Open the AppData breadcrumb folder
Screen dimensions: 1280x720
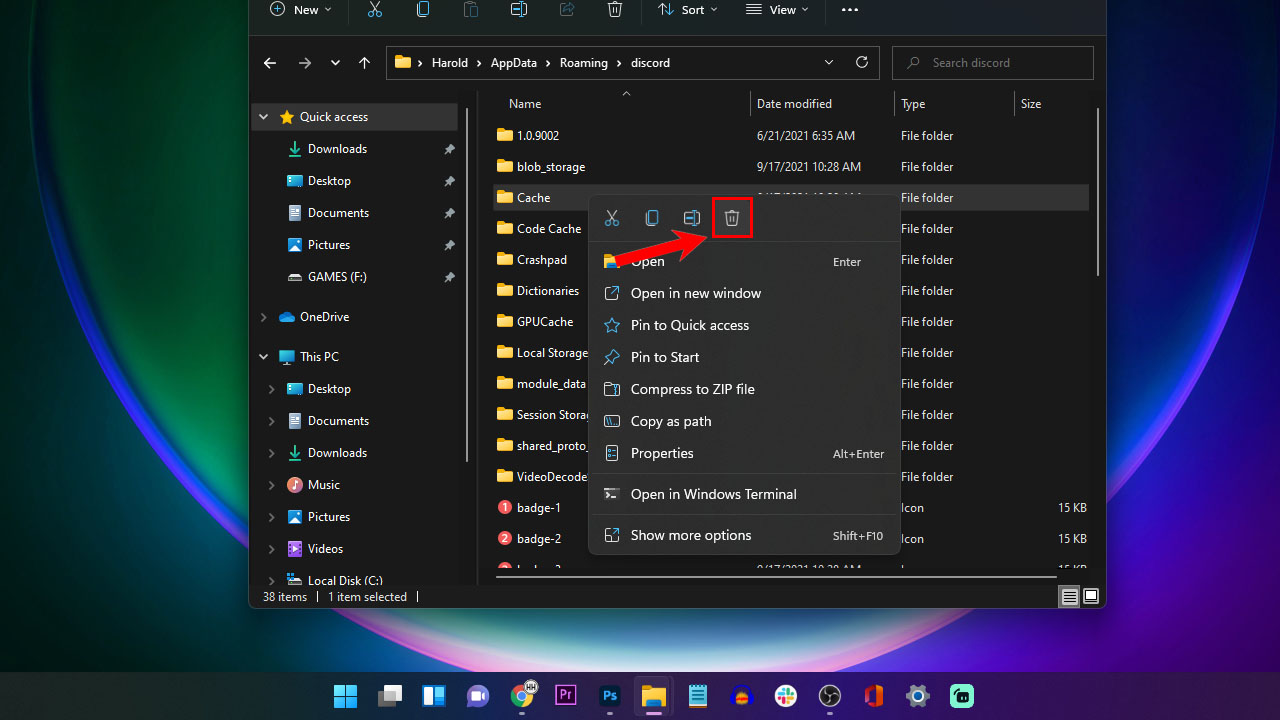[x=513, y=62]
